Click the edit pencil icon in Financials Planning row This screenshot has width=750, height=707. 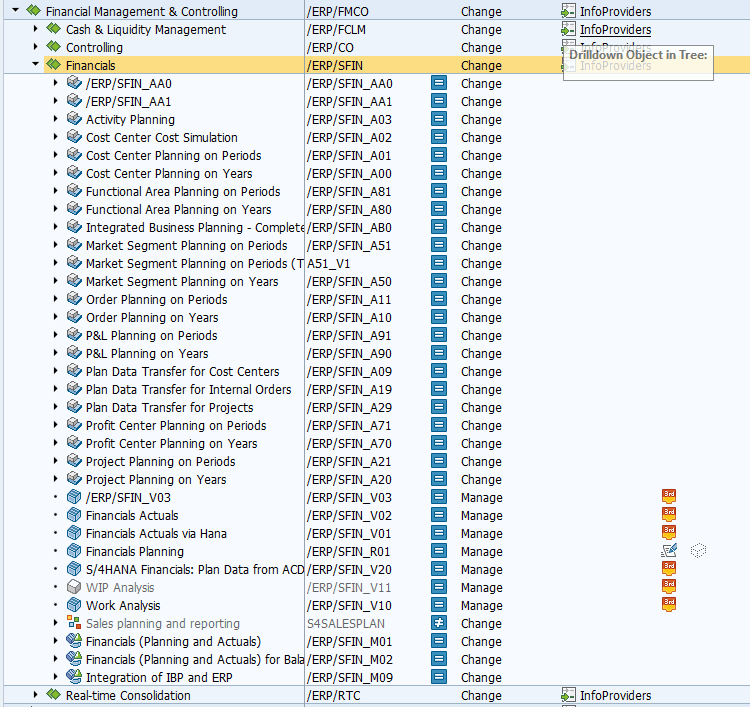point(669,551)
